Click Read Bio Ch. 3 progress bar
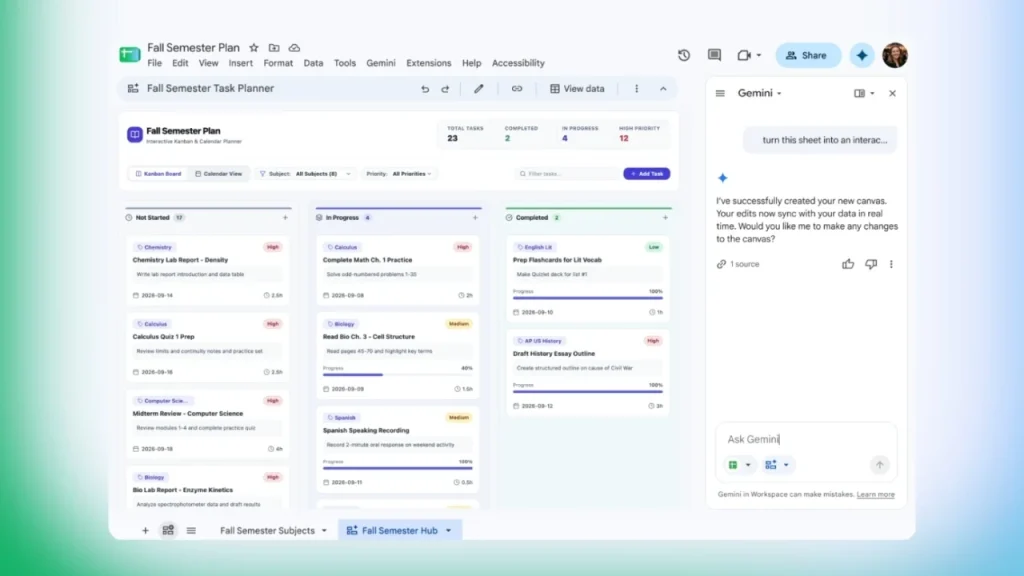Screen dimensions: 1024x576 [397, 375]
